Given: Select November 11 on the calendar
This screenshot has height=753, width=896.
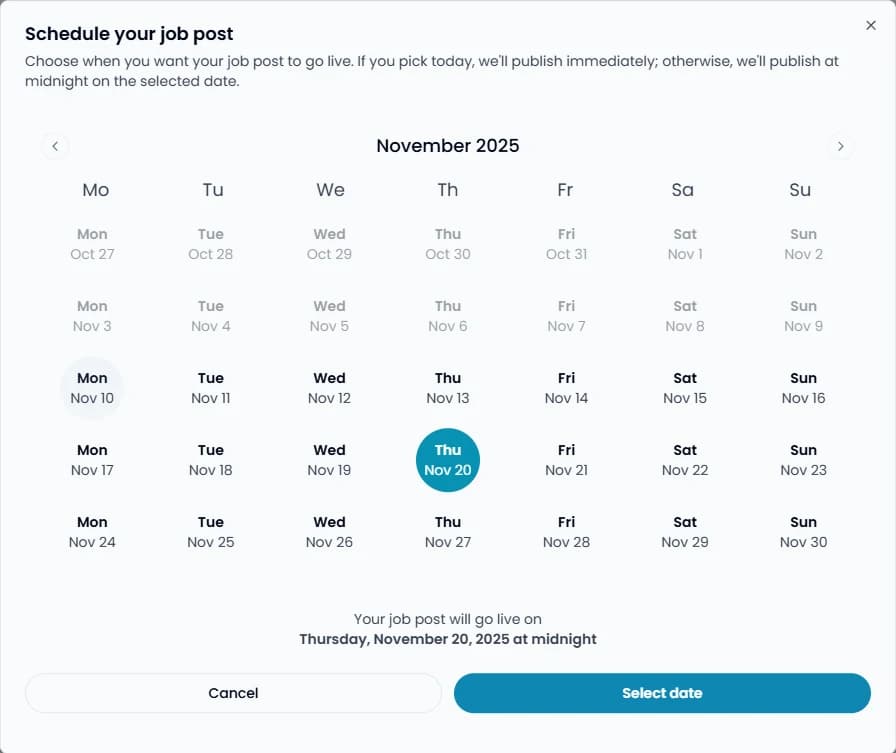Looking at the screenshot, I should pyautogui.click(x=210, y=388).
